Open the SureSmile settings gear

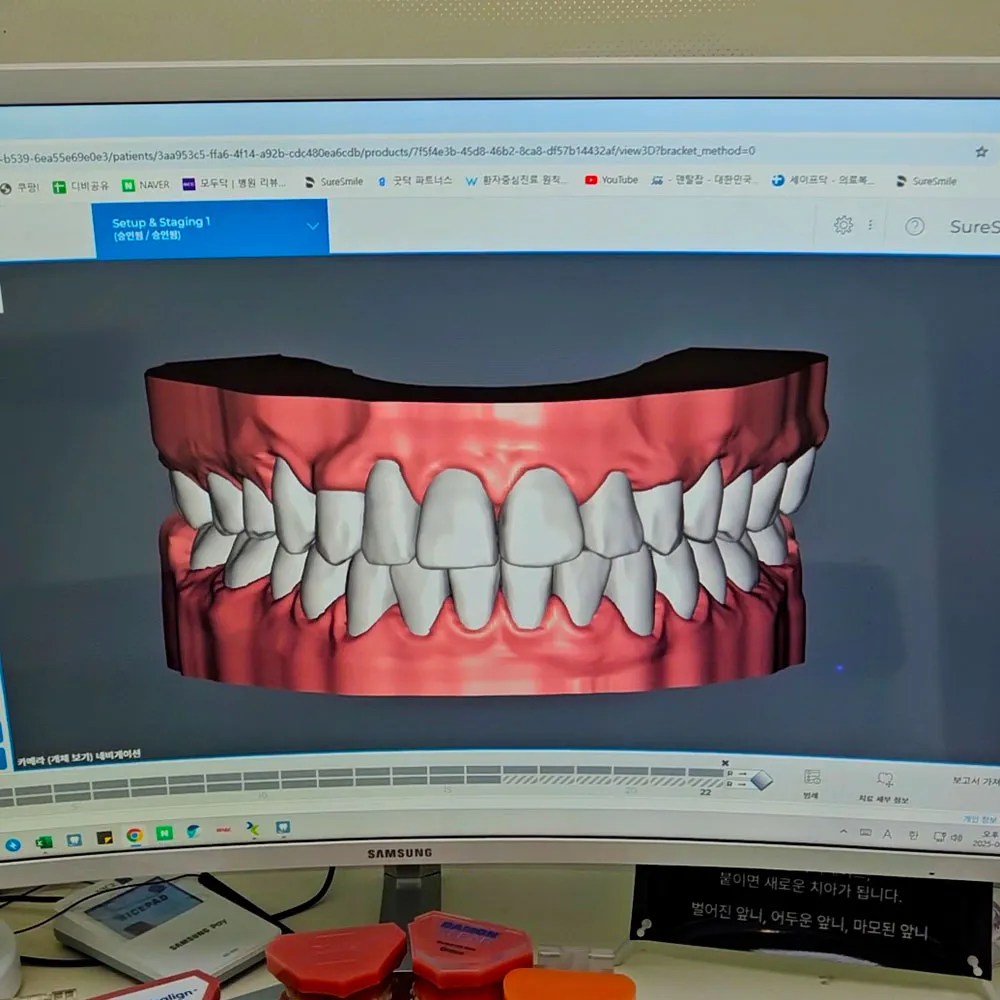click(843, 224)
